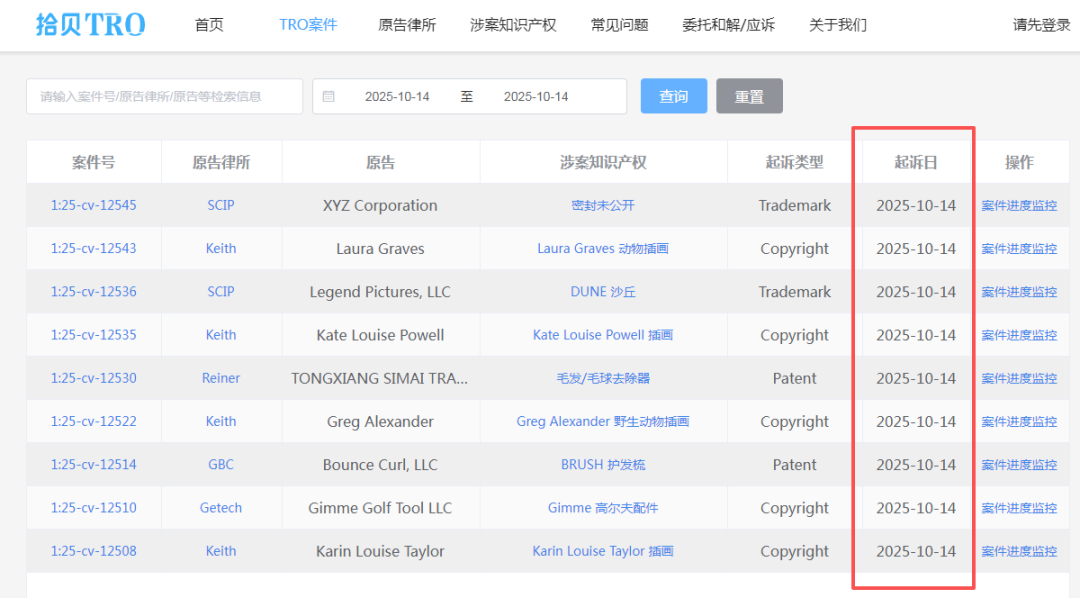The image size is (1080, 598).
Task: Open the 涉案知识产权 navigation page
Action: tap(513, 25)
